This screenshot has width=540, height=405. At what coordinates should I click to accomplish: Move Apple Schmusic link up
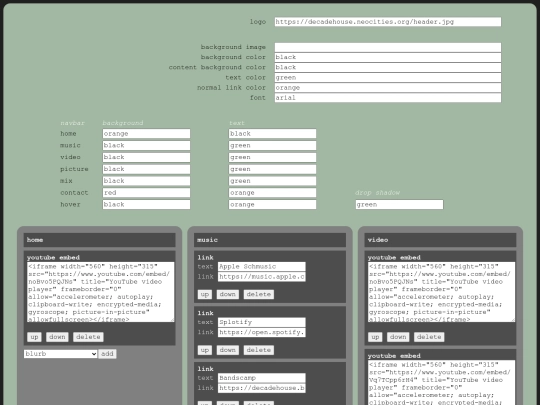(x=205, y=294)
